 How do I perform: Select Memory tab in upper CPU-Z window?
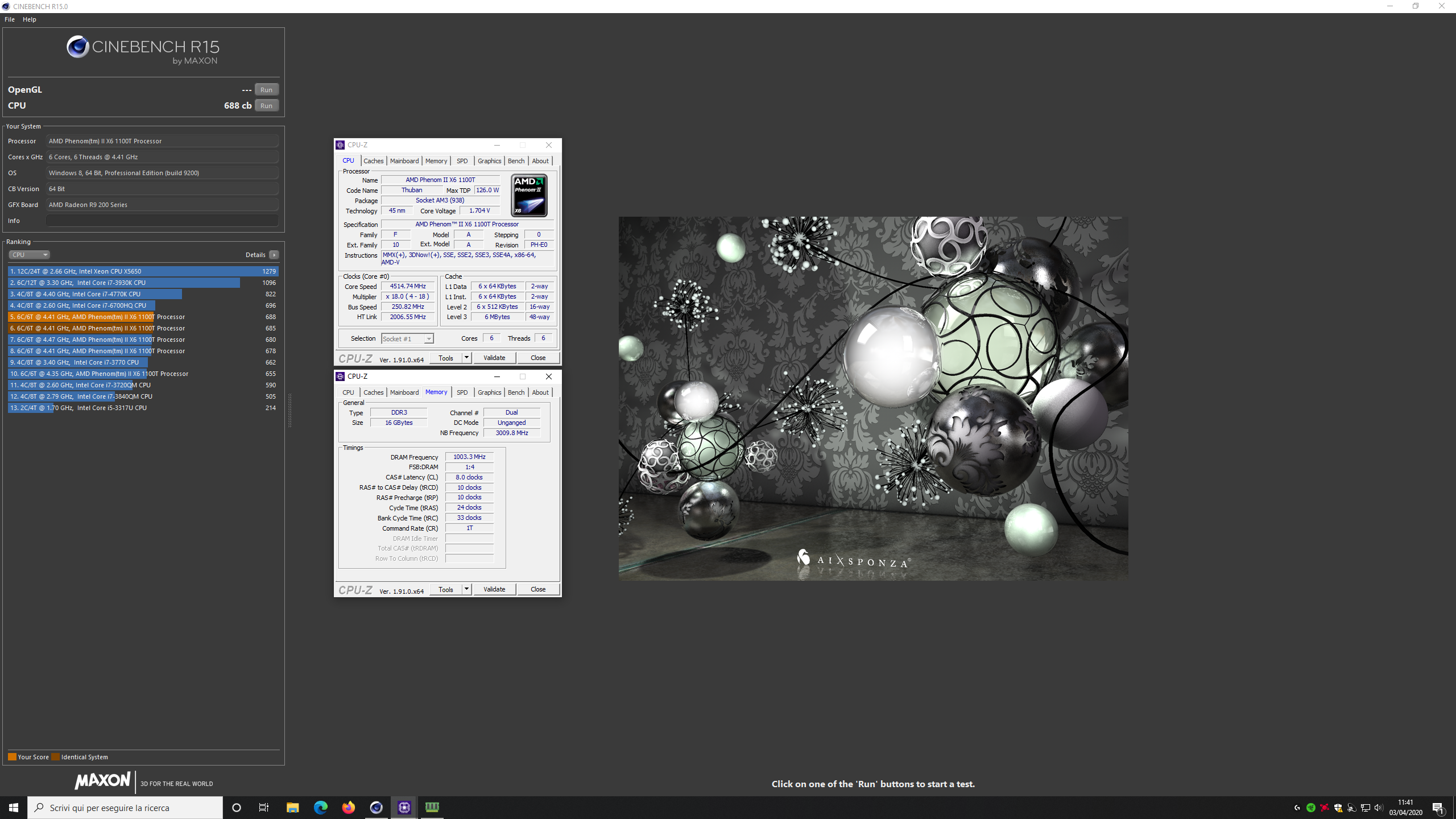tap(436, 161)
